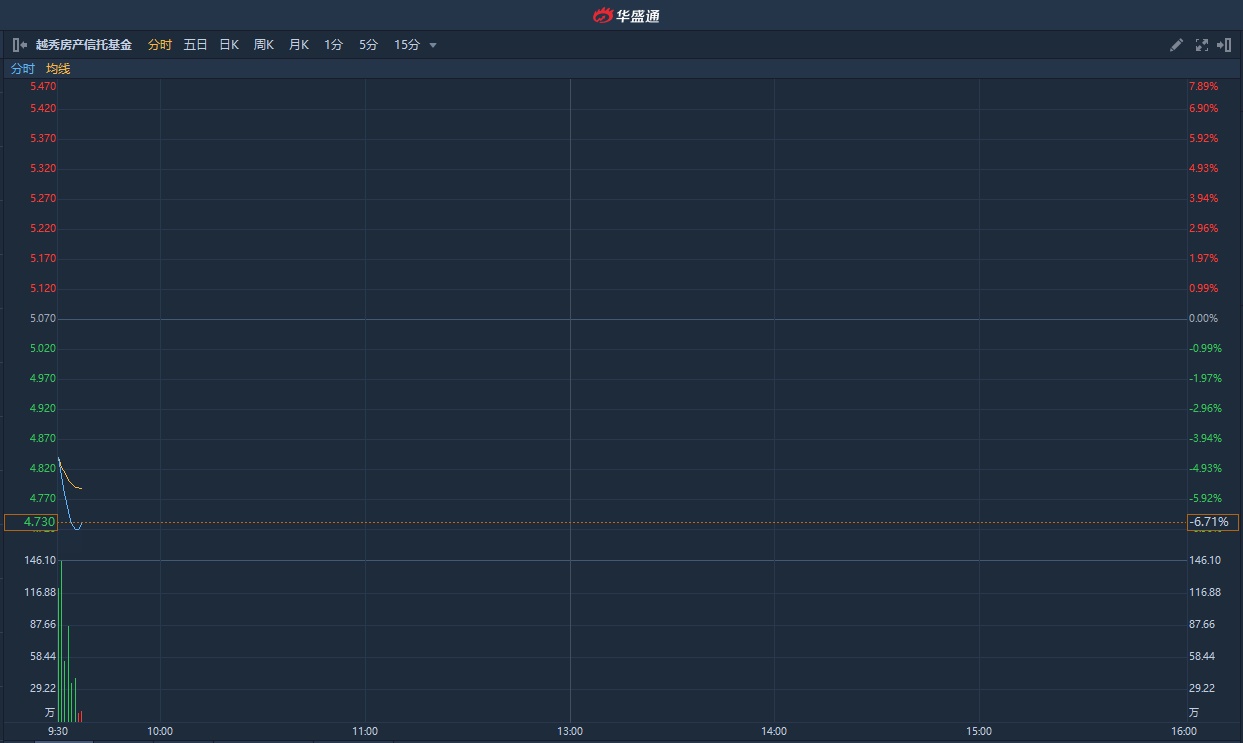Click the -6.71% change percentage label
1243x743 pixels.
1212,522
